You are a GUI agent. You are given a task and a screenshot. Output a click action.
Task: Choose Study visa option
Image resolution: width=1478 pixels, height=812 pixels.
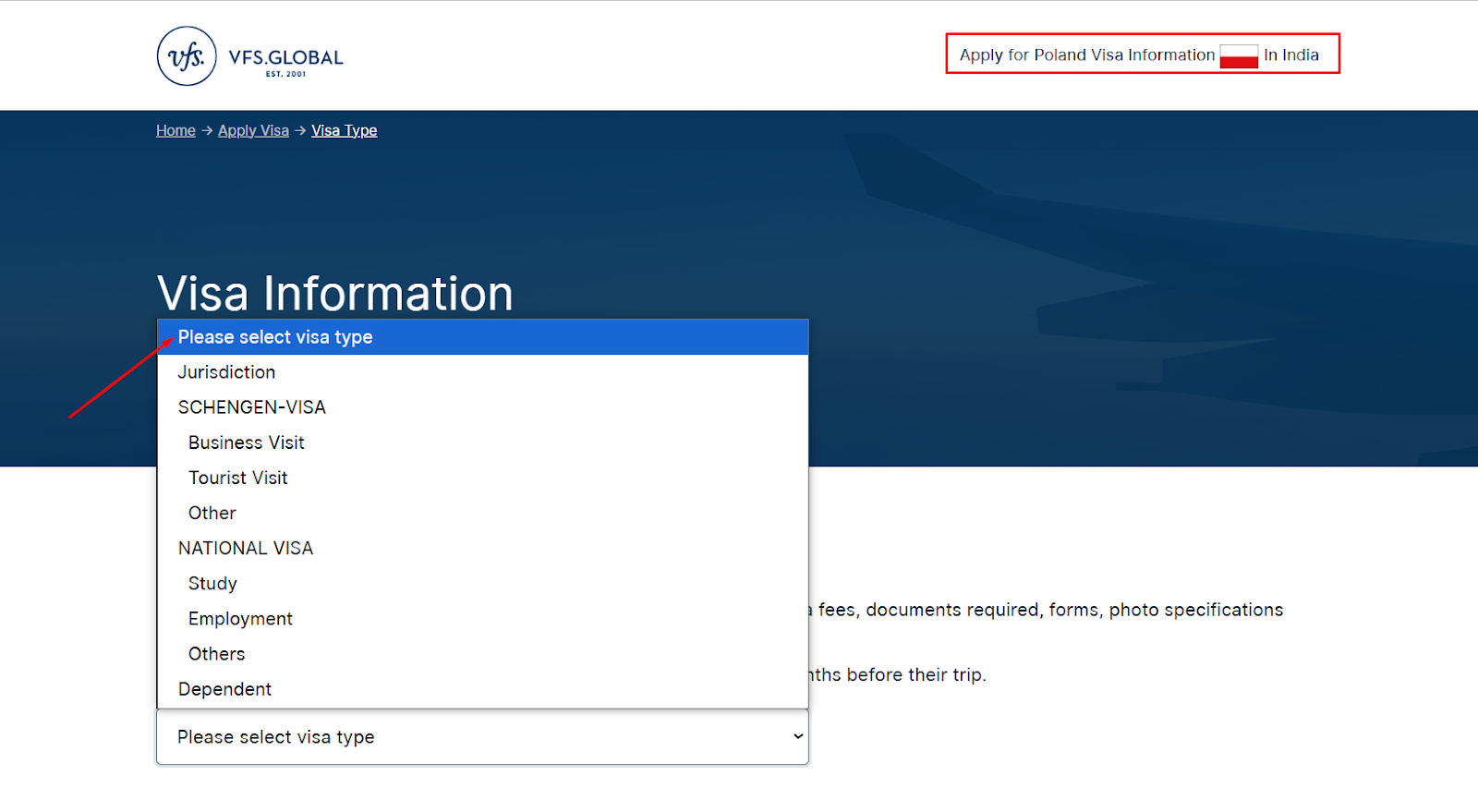pos(483,583)
